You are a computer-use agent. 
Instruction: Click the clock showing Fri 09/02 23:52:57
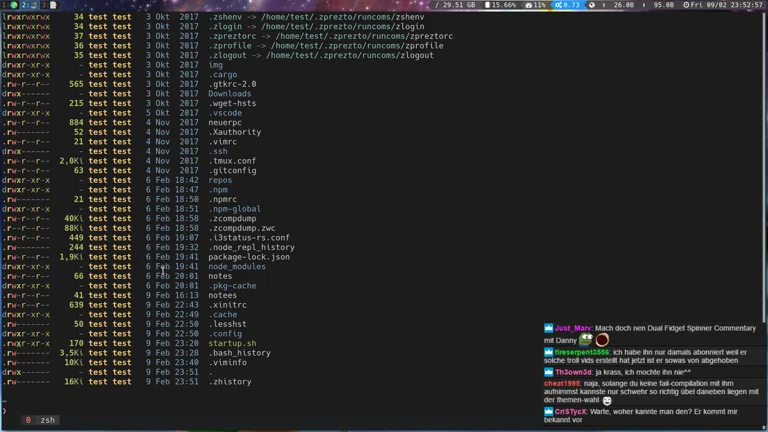[x=722, y=5]
